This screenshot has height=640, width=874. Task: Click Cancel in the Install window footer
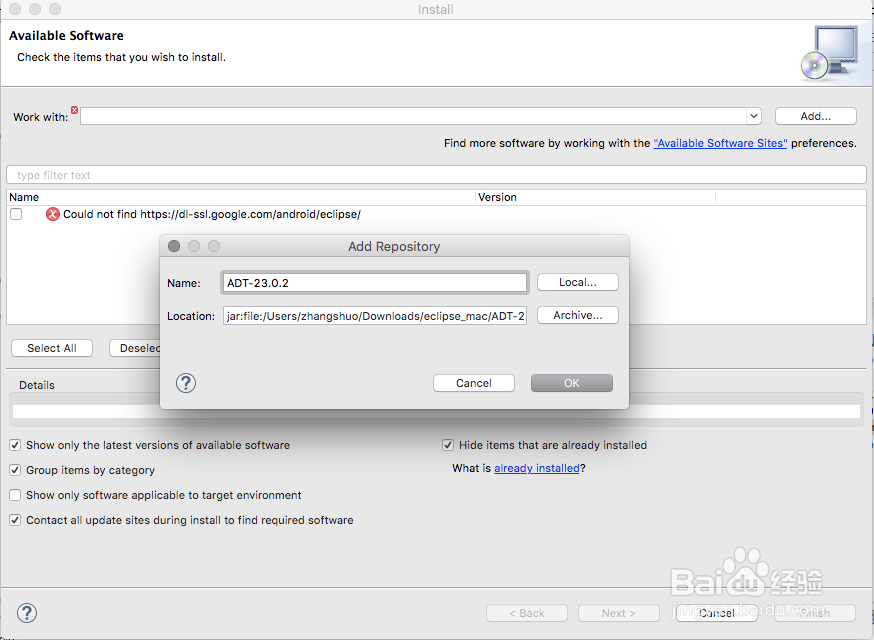[717, 613]
